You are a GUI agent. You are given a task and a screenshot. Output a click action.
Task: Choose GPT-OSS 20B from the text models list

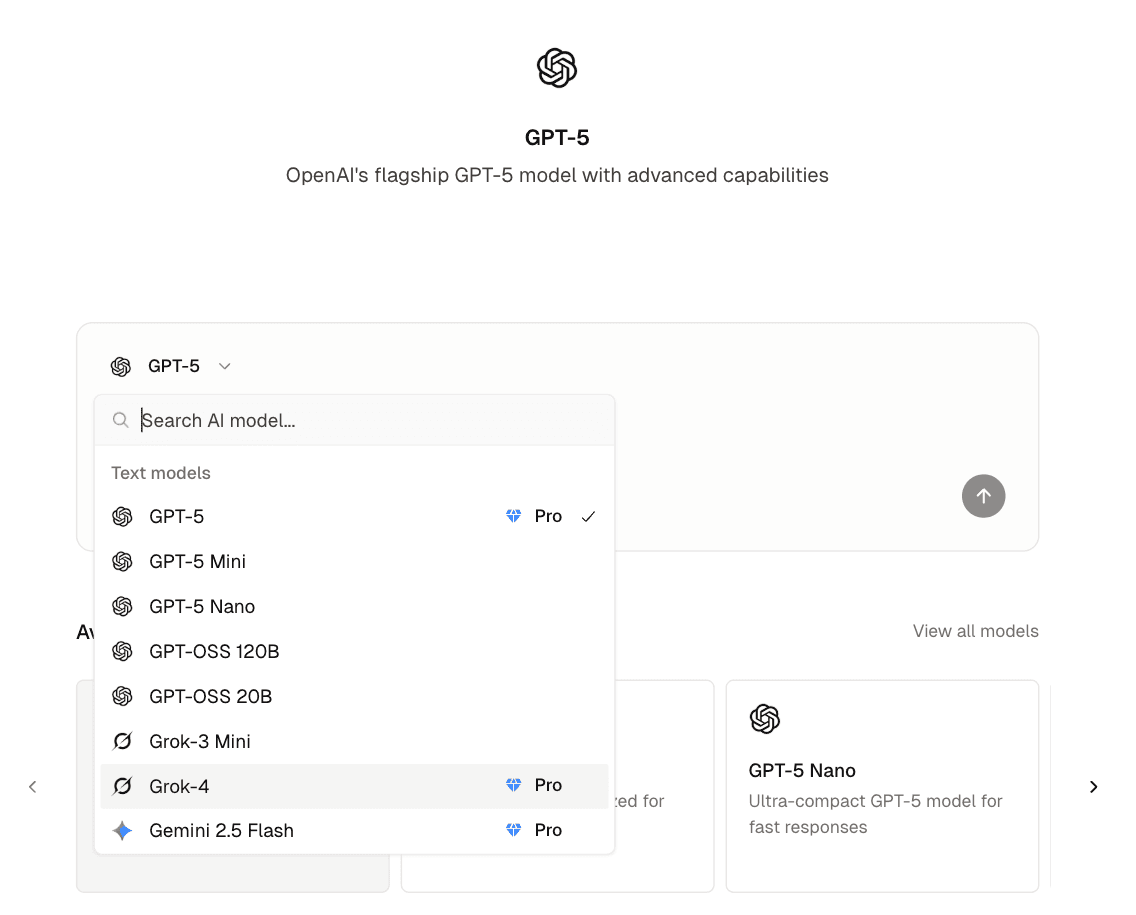point(210,696)
